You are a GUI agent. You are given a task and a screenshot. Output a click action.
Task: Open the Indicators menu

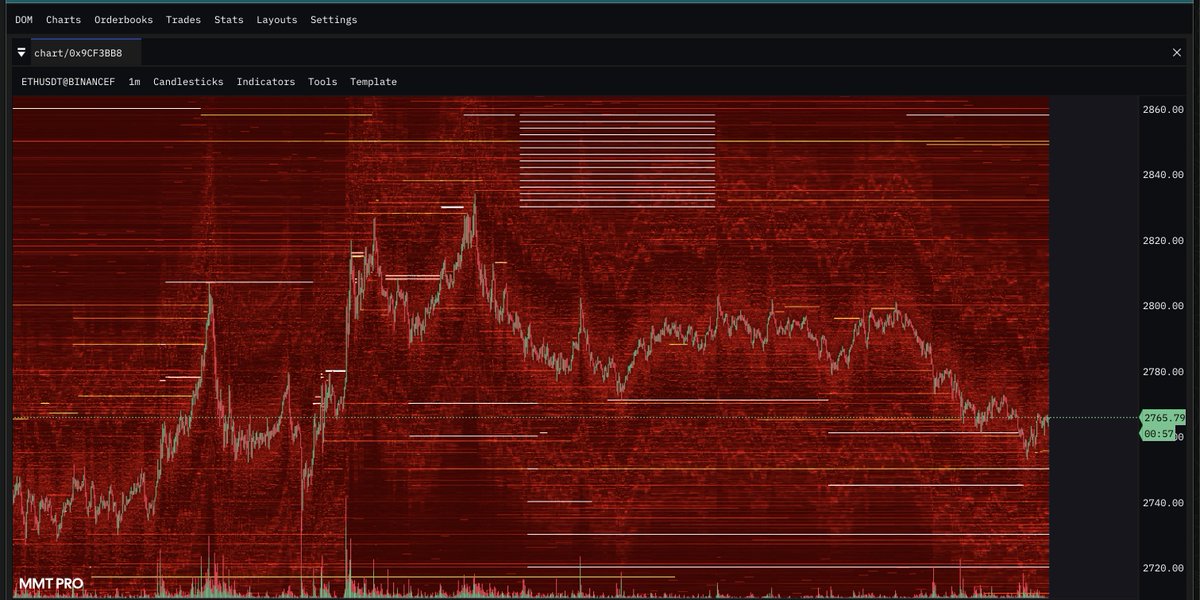pyautogui.click(x=266, y=82)
